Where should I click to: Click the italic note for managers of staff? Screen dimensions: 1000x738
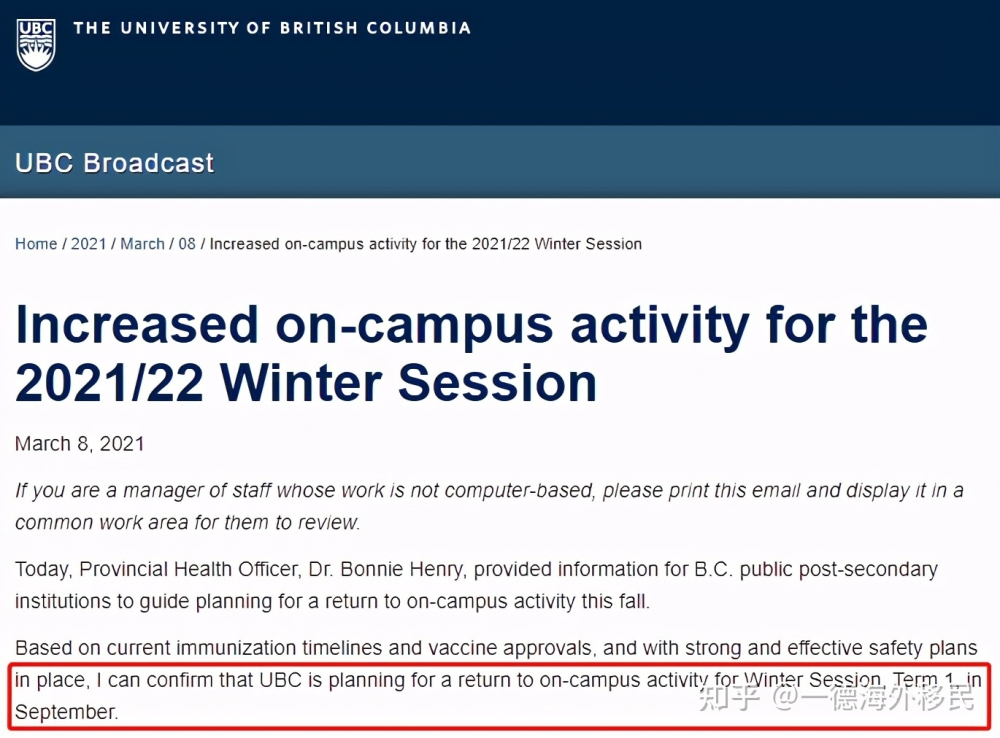(489, 506)
